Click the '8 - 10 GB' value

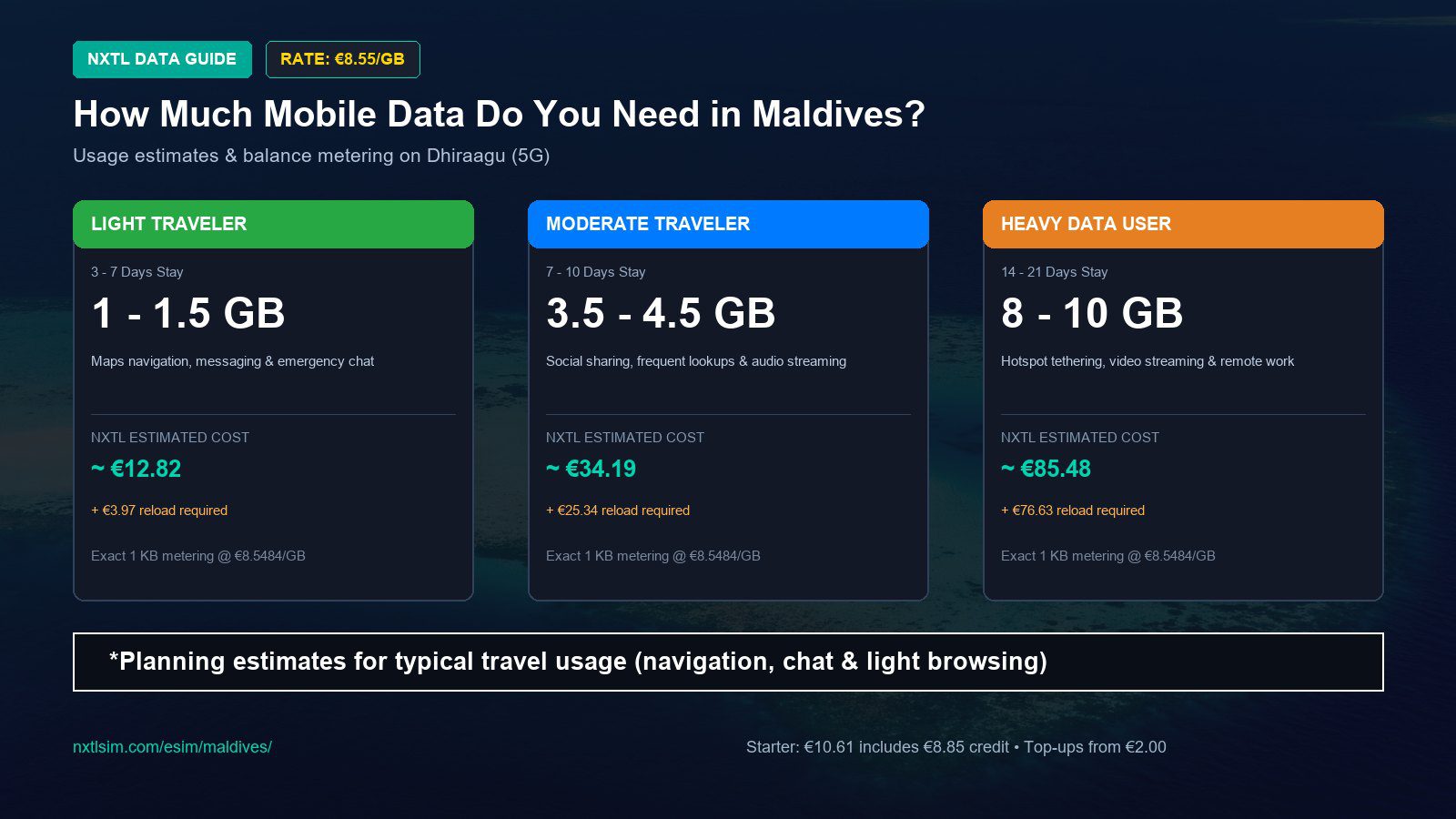tap(1092, 313)
